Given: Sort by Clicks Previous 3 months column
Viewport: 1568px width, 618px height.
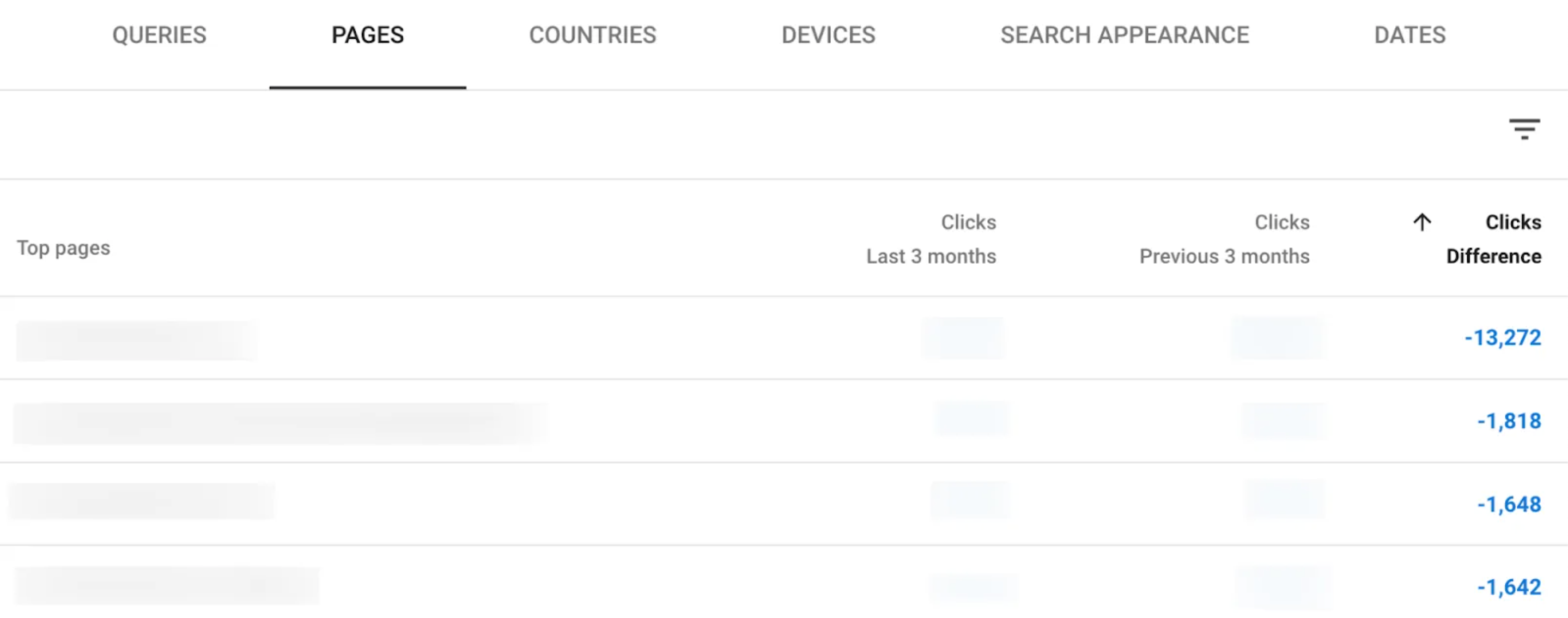Looking at the screenshot, I should coord(1224,239).
